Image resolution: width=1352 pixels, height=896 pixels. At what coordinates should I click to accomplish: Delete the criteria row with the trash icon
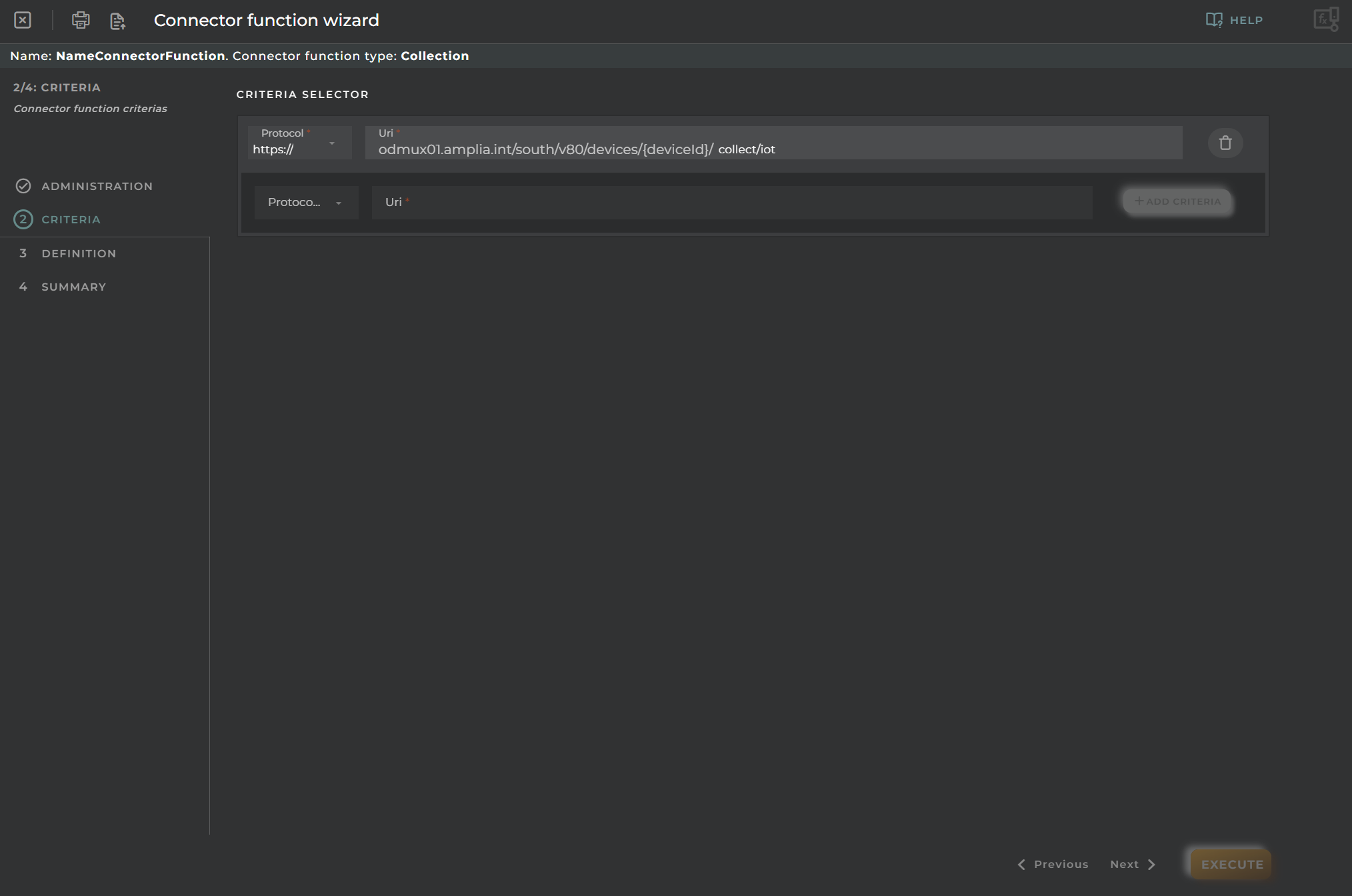pos(1225,143)
